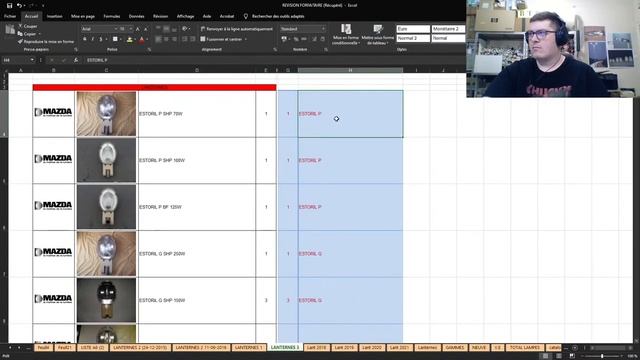This screenshot has width=640, height=360.
Task: Apply yellow fill color to cell
Action: [x=129, y=39]
